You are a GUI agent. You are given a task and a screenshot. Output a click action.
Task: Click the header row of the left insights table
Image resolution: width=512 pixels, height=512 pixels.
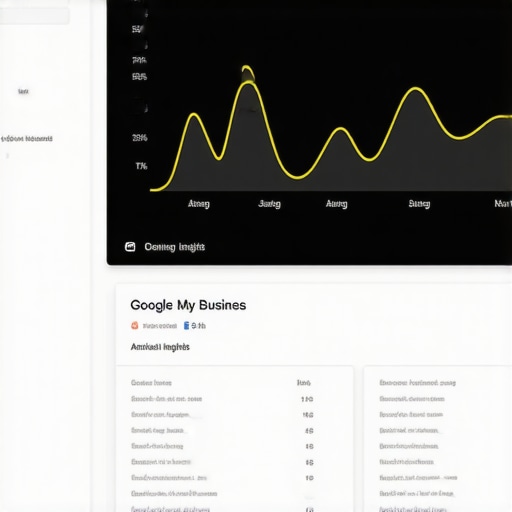[221, 383]
